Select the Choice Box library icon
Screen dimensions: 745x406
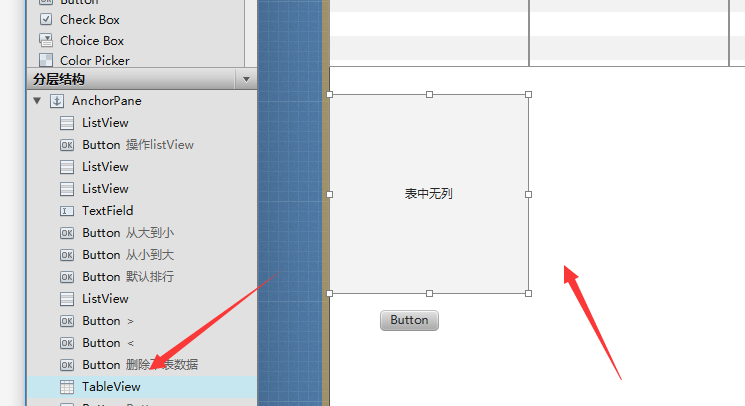pyautogui.click(x=46, y=40)
